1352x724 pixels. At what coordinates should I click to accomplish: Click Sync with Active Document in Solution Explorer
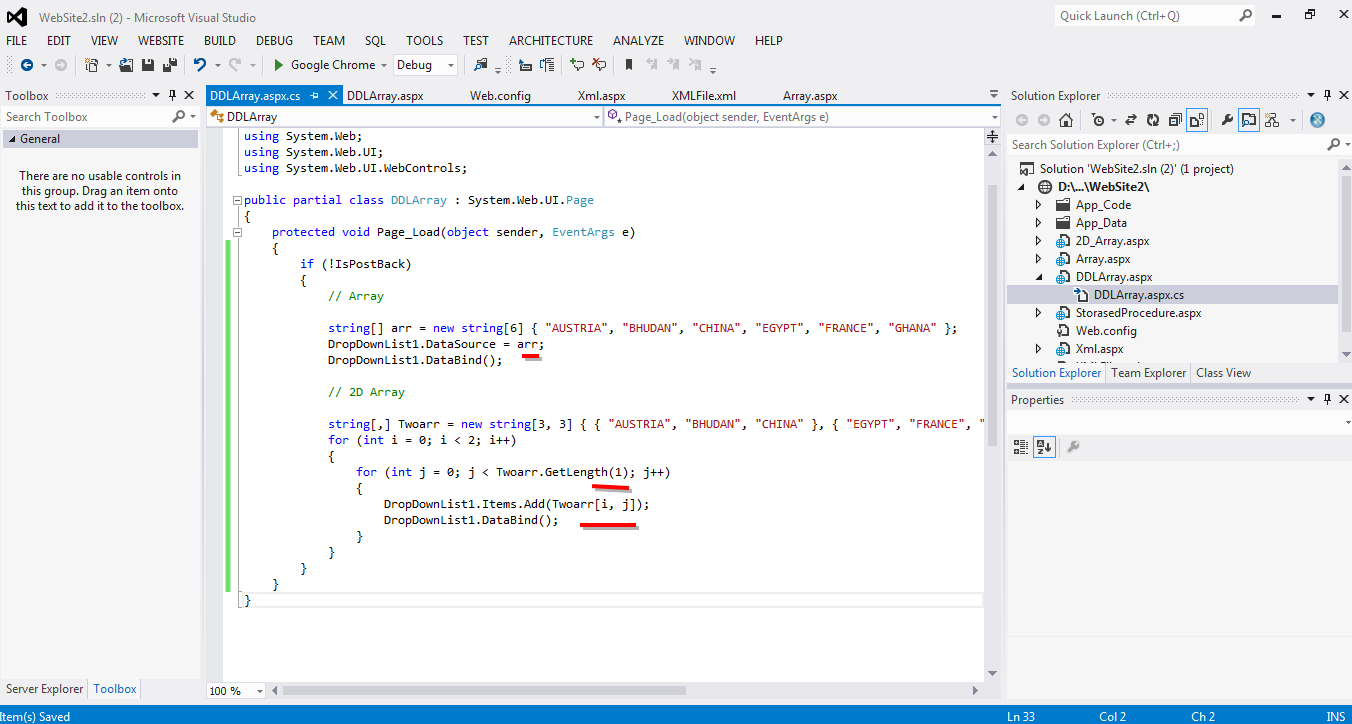click(x=1130, y=119)
